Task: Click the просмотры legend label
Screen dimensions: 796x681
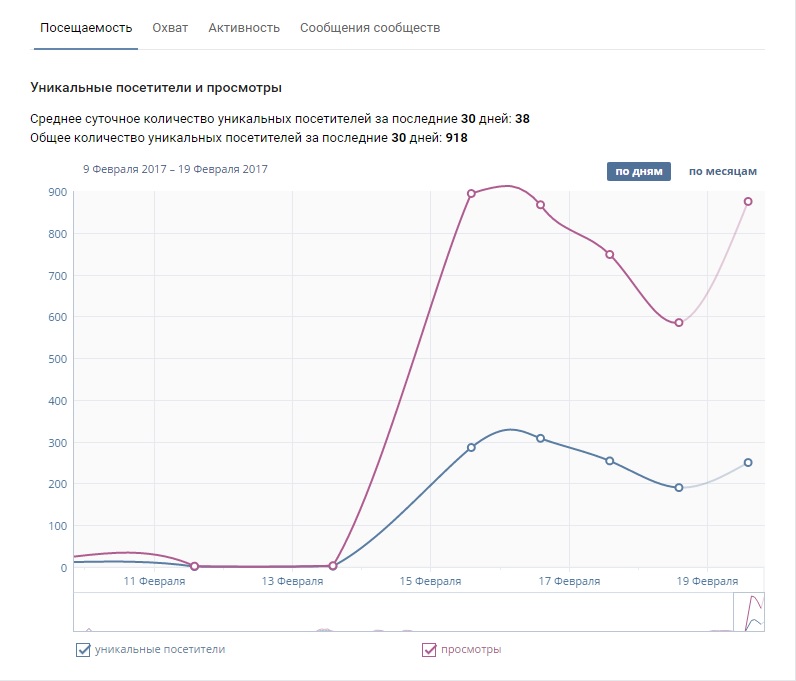Action: (471, 650)
